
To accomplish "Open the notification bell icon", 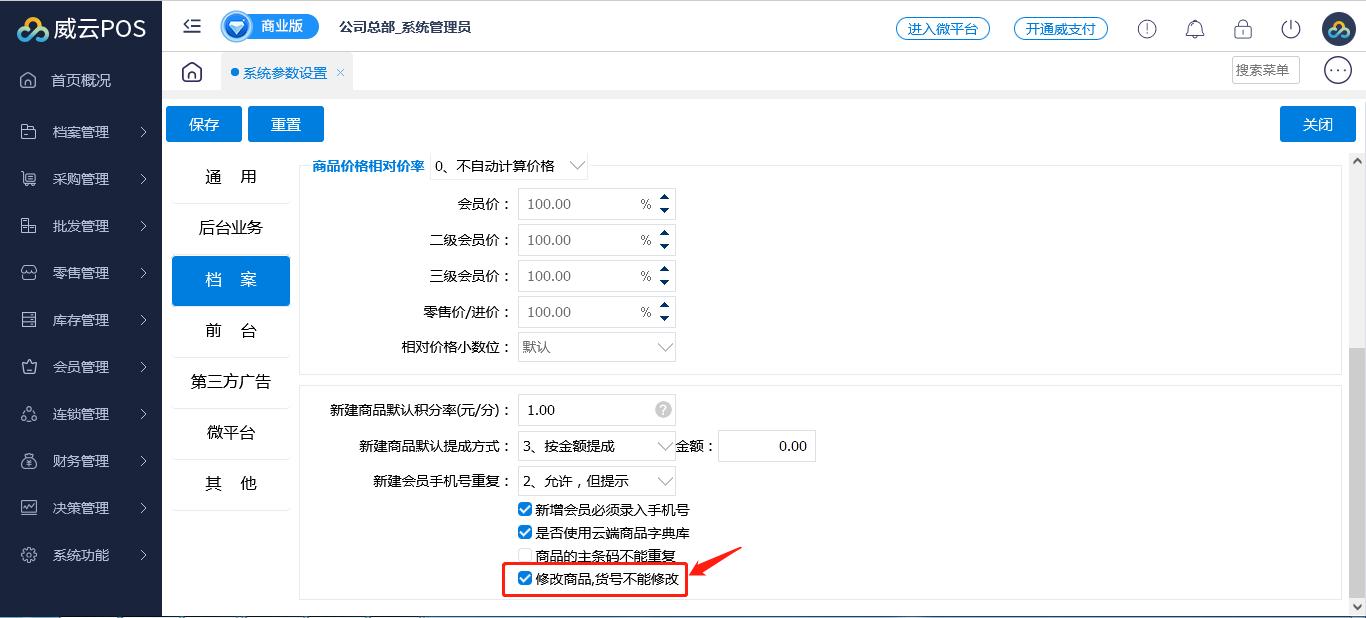I will 1195,29.
